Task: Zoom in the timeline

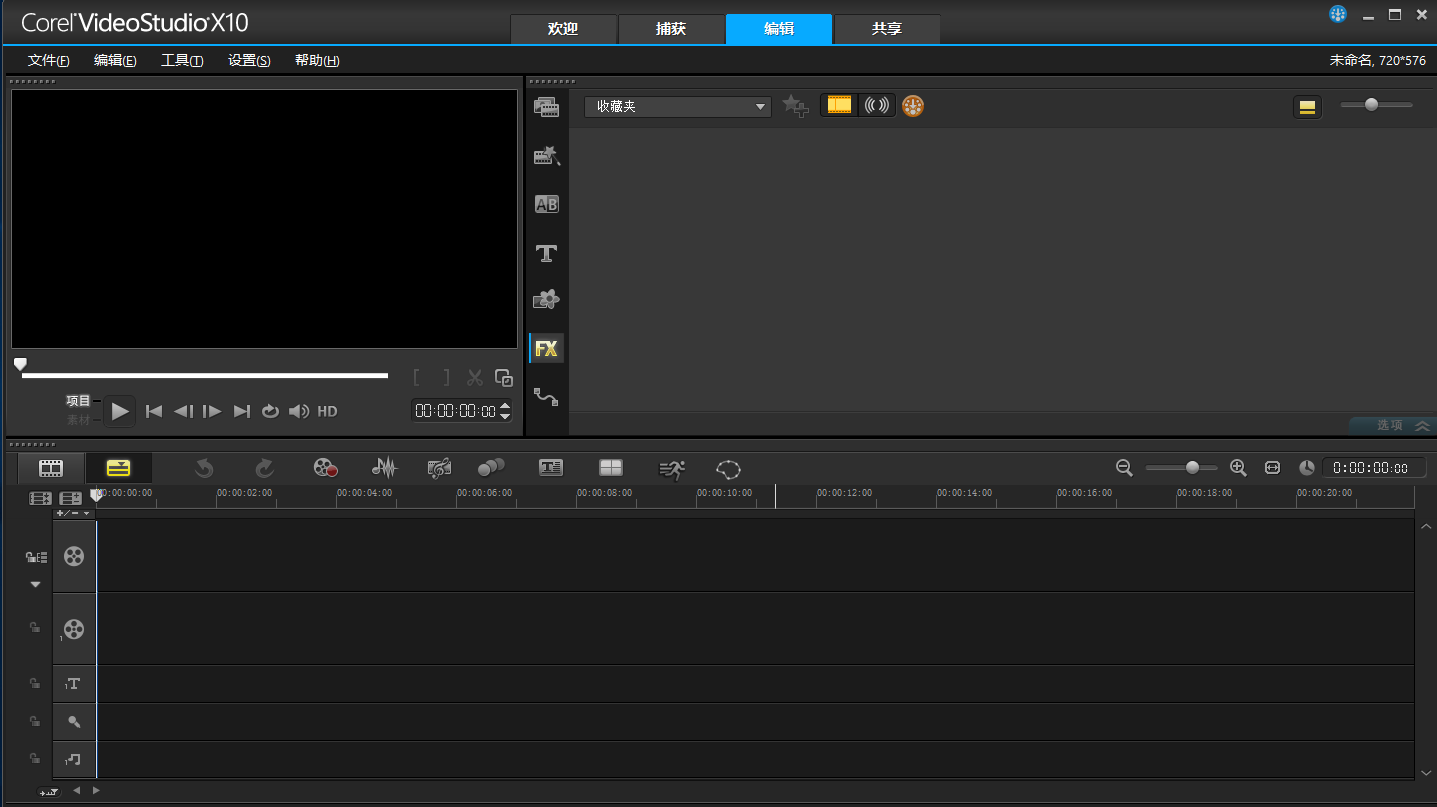Action: coord(1238,467)
